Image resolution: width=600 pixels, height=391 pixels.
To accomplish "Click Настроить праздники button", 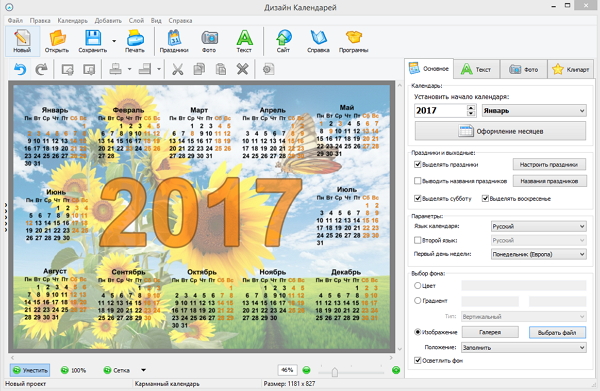I will tap(549, 165).
